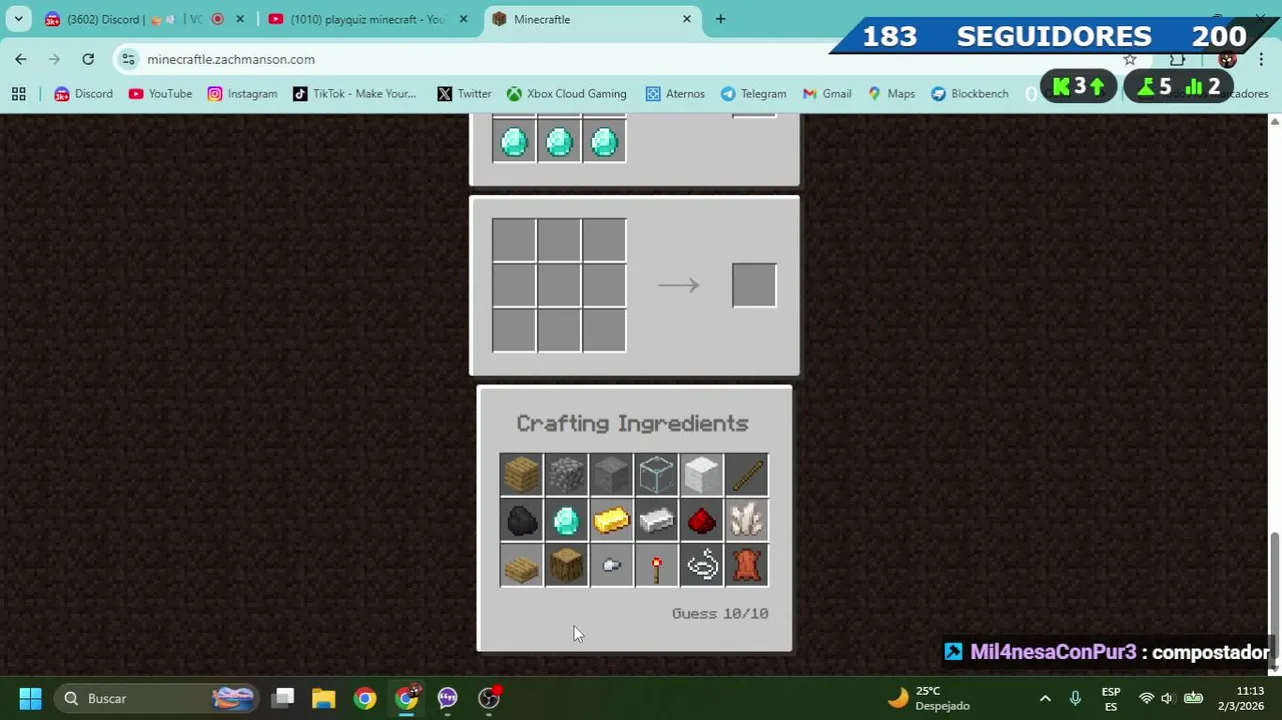This screenshot has height=720, width=1282.
Task: Open Chrome's three-dot menu
Action: pos(1261,59)
